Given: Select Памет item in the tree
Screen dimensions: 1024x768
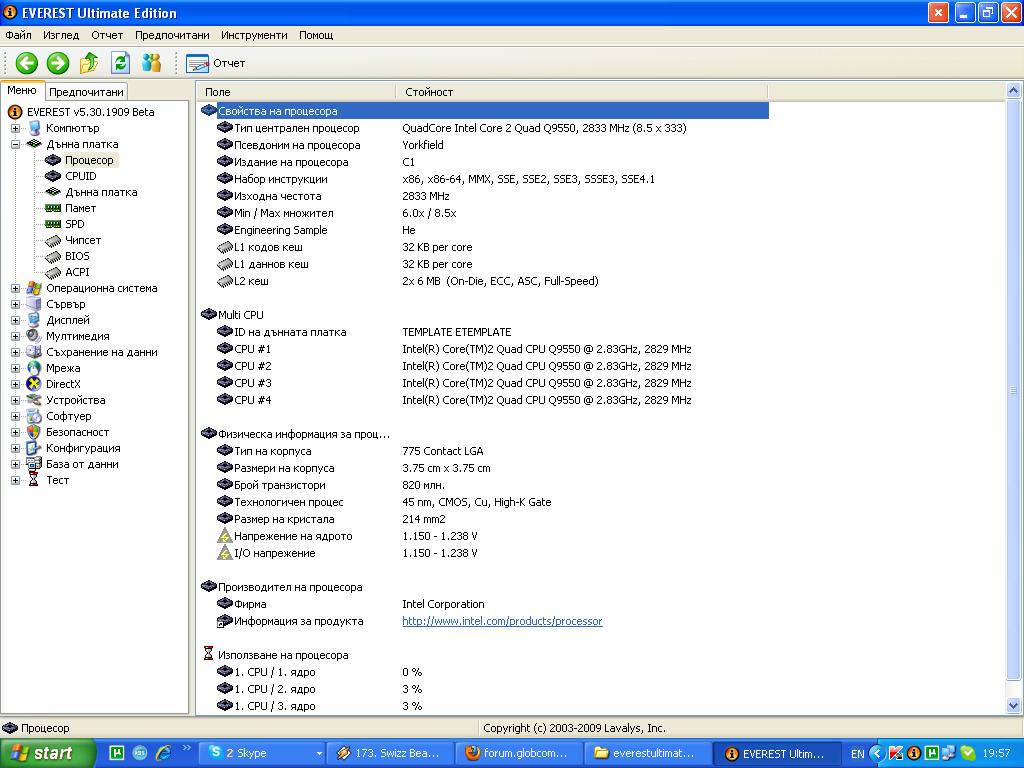Looking at the screenshot, I should pyautogui.click(x=80, y=208).
